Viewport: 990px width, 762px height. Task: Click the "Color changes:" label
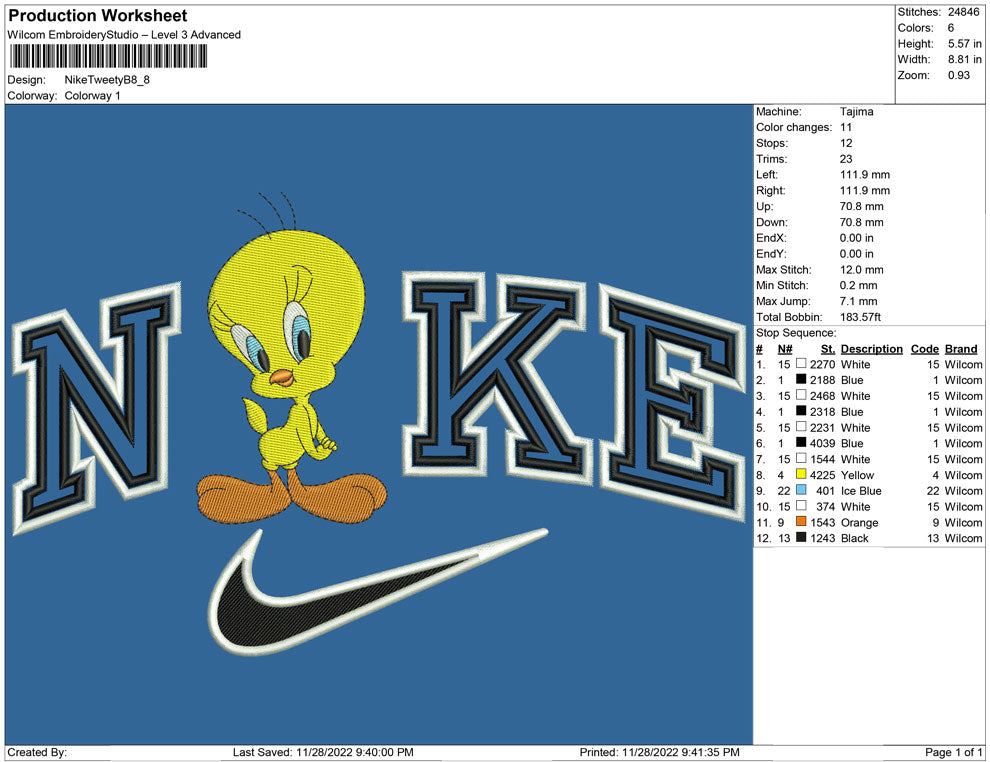(794, 127)
